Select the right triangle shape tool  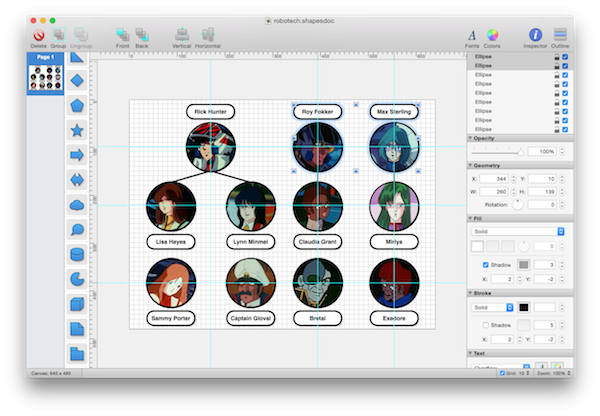[x=77, y=58]
